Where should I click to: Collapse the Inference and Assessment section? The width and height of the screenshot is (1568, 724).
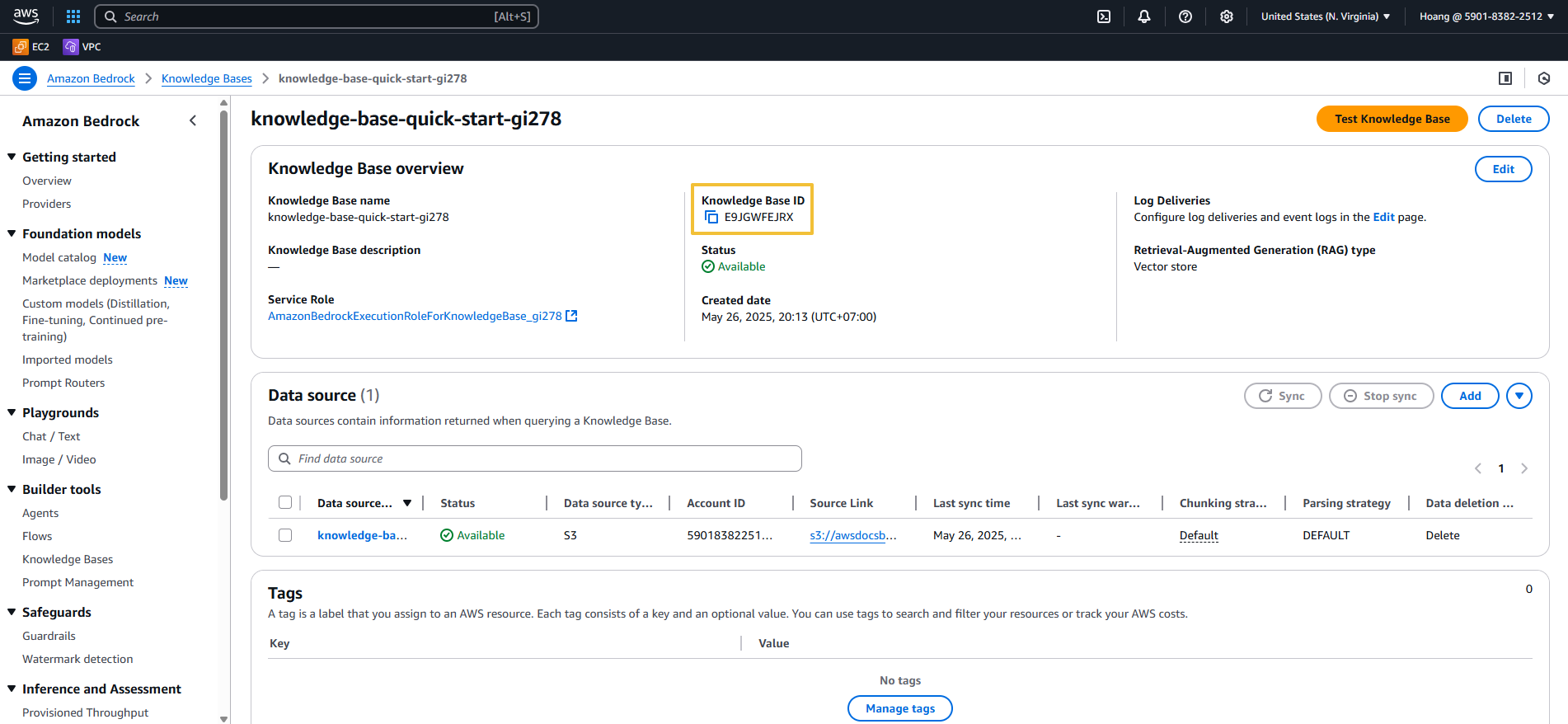pos(12,689)
